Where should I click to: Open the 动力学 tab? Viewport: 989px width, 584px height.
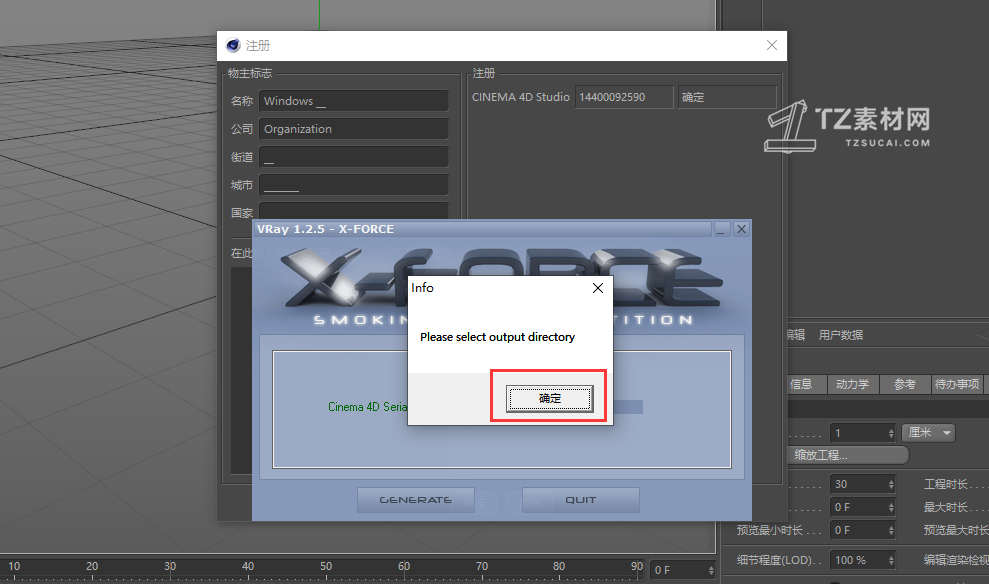853,384
